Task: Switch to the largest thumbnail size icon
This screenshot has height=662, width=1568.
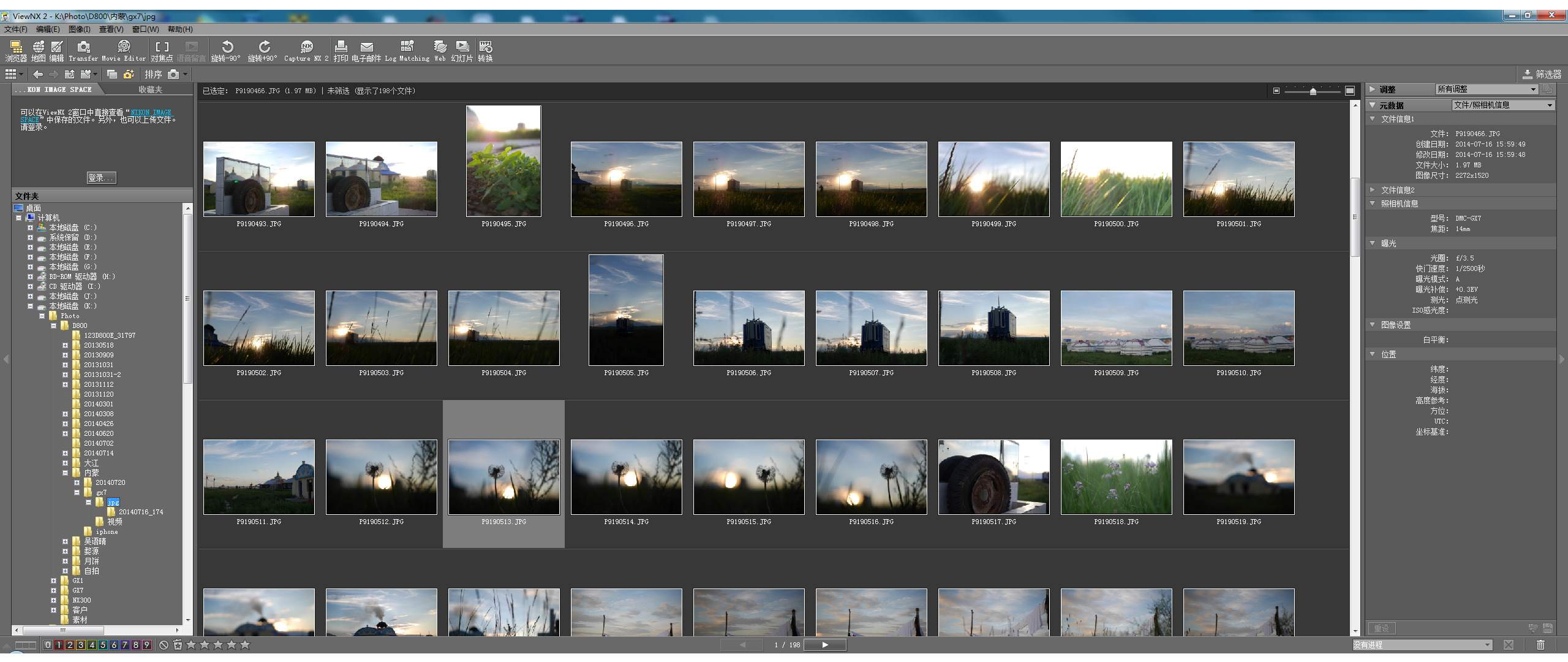Action: [1350, 91]
